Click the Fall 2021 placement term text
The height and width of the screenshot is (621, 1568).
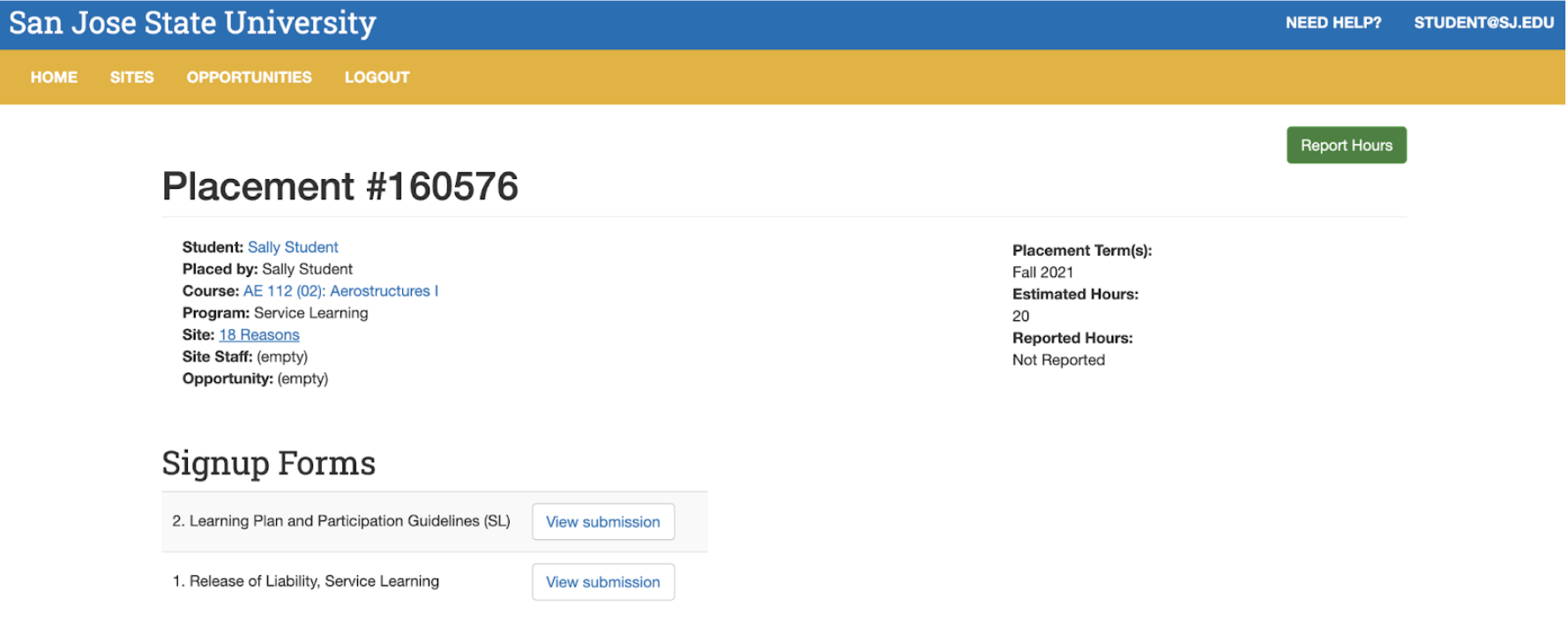[1042, 273]
